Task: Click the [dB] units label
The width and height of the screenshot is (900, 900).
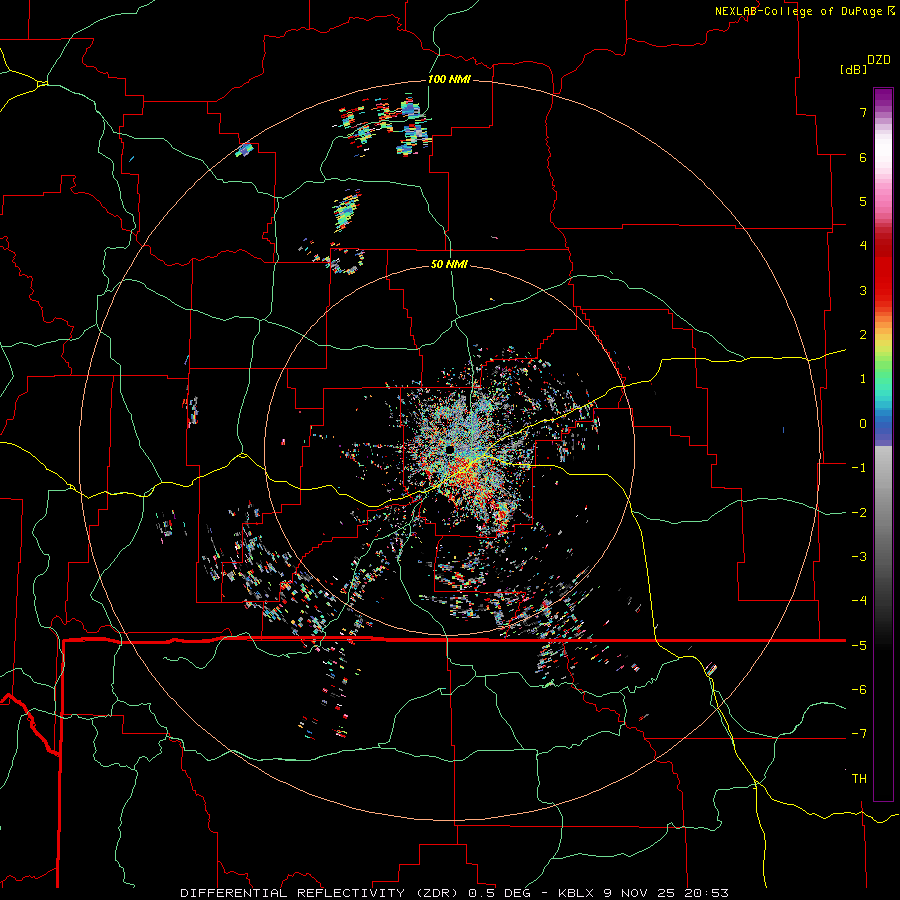Action: [854, 69]
